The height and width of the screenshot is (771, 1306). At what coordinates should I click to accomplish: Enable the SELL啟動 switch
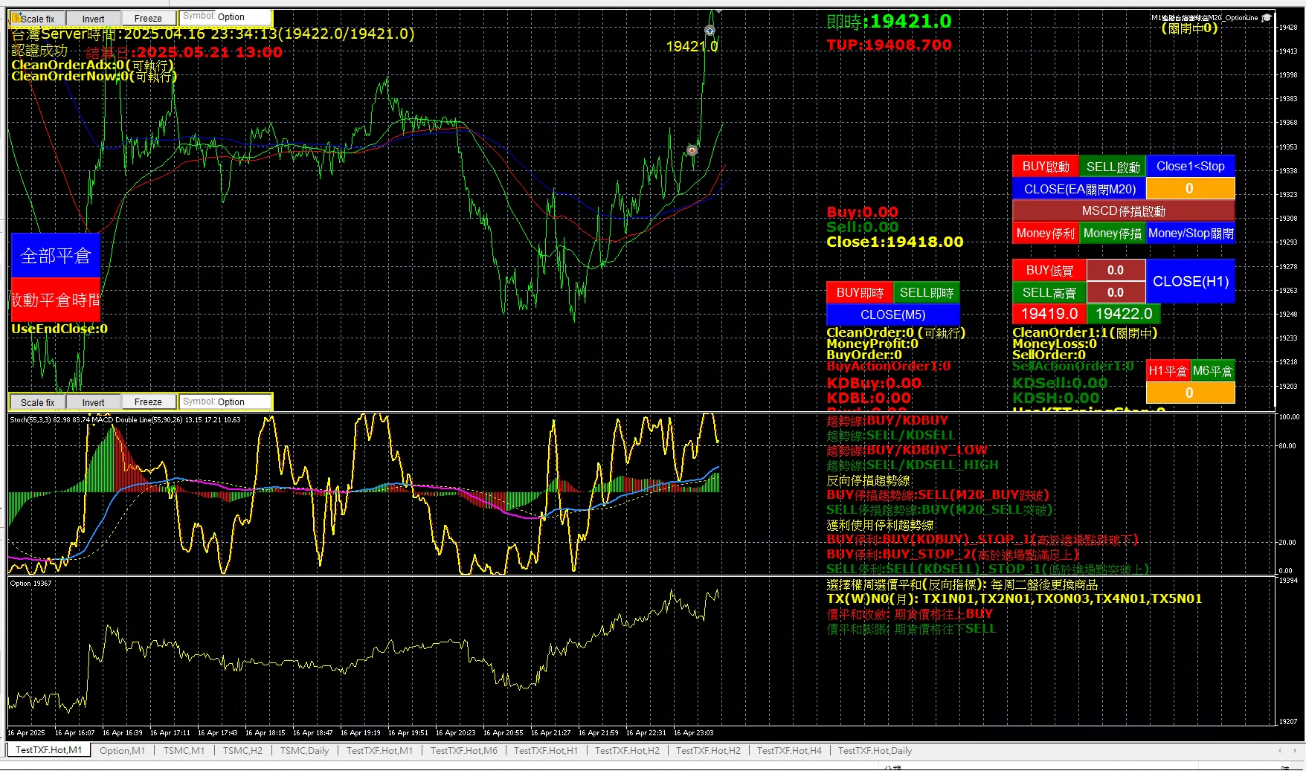pyautogui.click(x=1113, y=166)
